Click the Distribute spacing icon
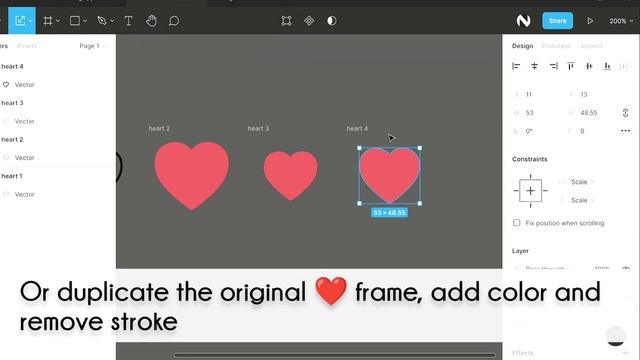640x360 pixels. click(x=624, y=66)
